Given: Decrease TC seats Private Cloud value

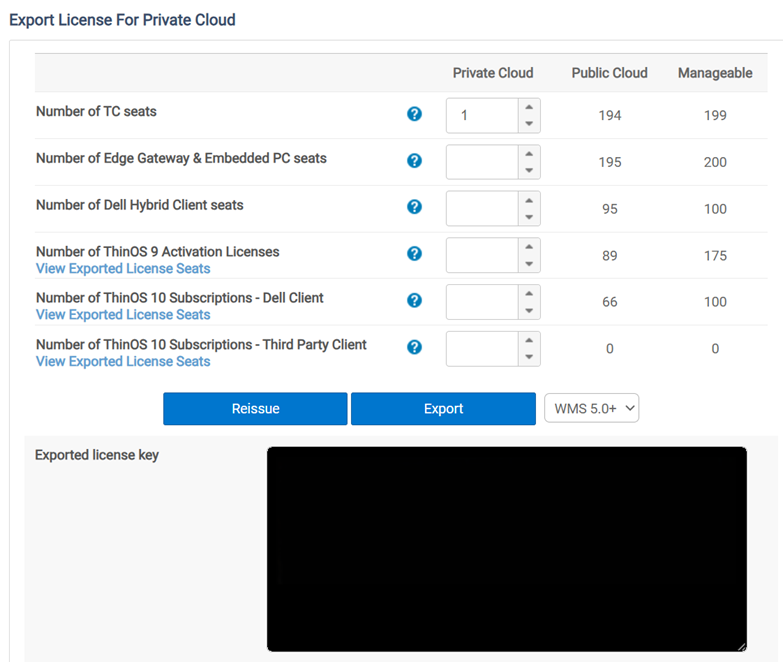Looking at the screenshot, I should pos(529,124).
